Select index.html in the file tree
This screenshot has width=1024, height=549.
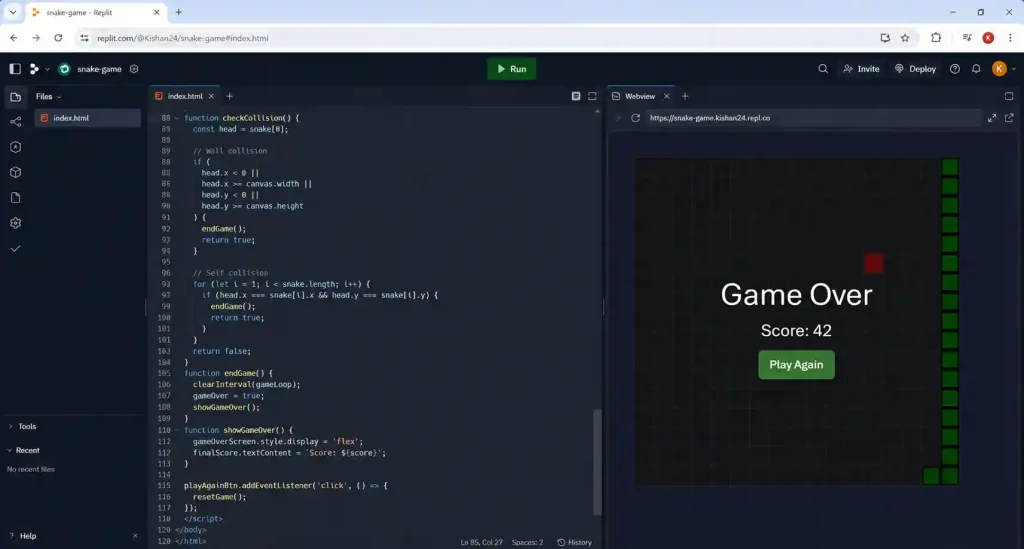(x=87, y=118)
